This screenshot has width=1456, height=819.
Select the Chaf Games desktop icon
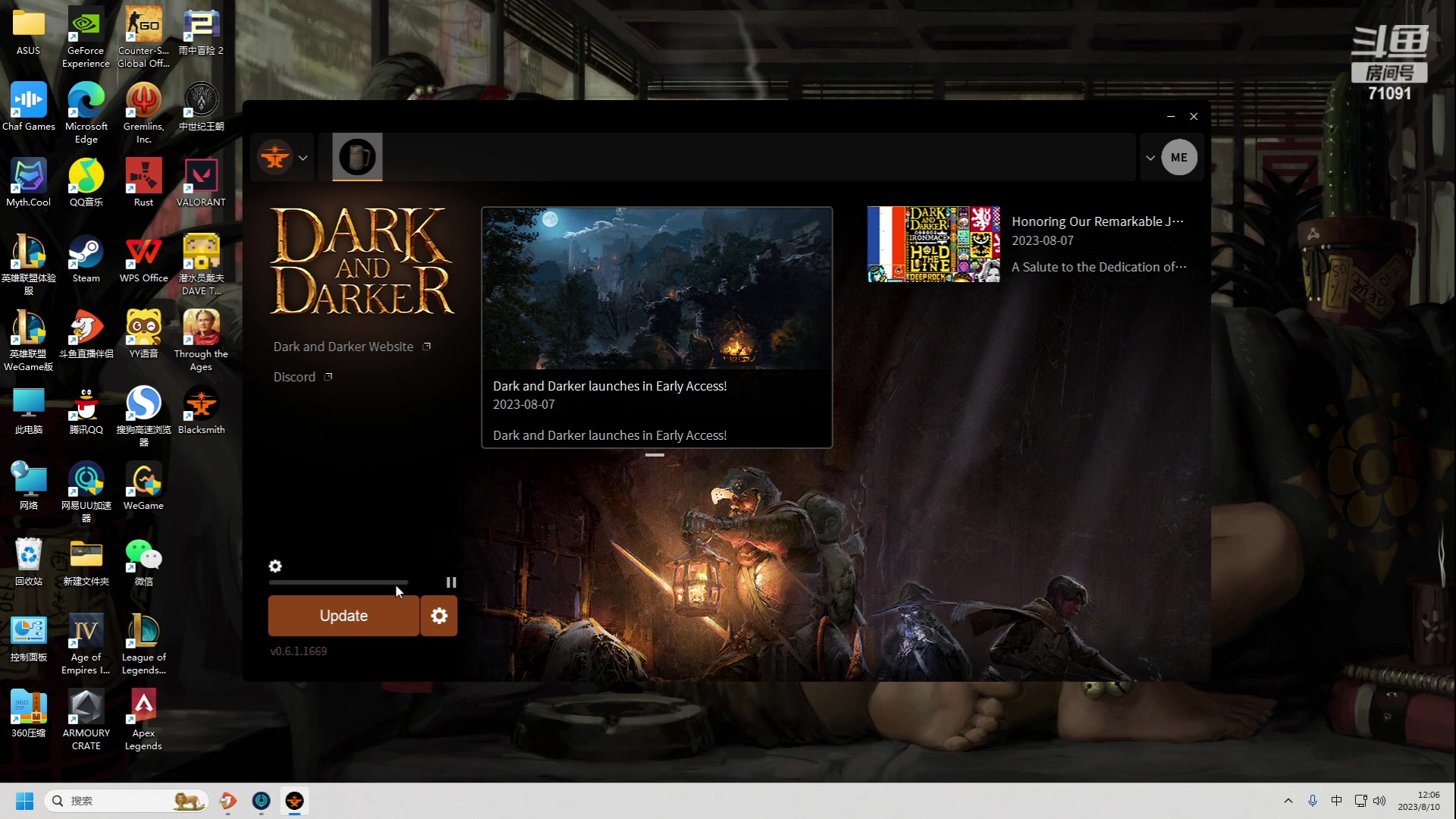point(29,107)
